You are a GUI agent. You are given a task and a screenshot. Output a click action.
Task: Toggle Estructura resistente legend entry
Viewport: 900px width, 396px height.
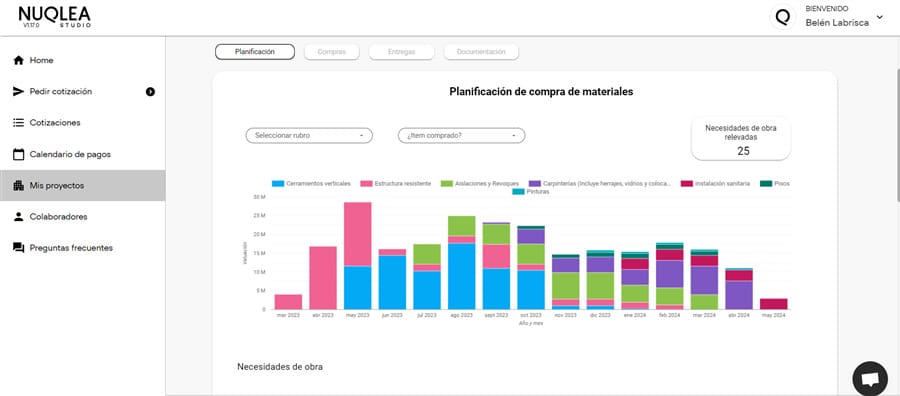pos(395,184)
